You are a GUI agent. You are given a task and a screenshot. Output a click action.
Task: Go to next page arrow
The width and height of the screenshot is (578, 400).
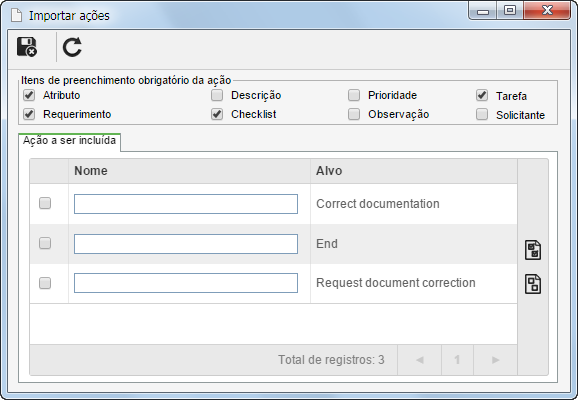click(495, 360)
